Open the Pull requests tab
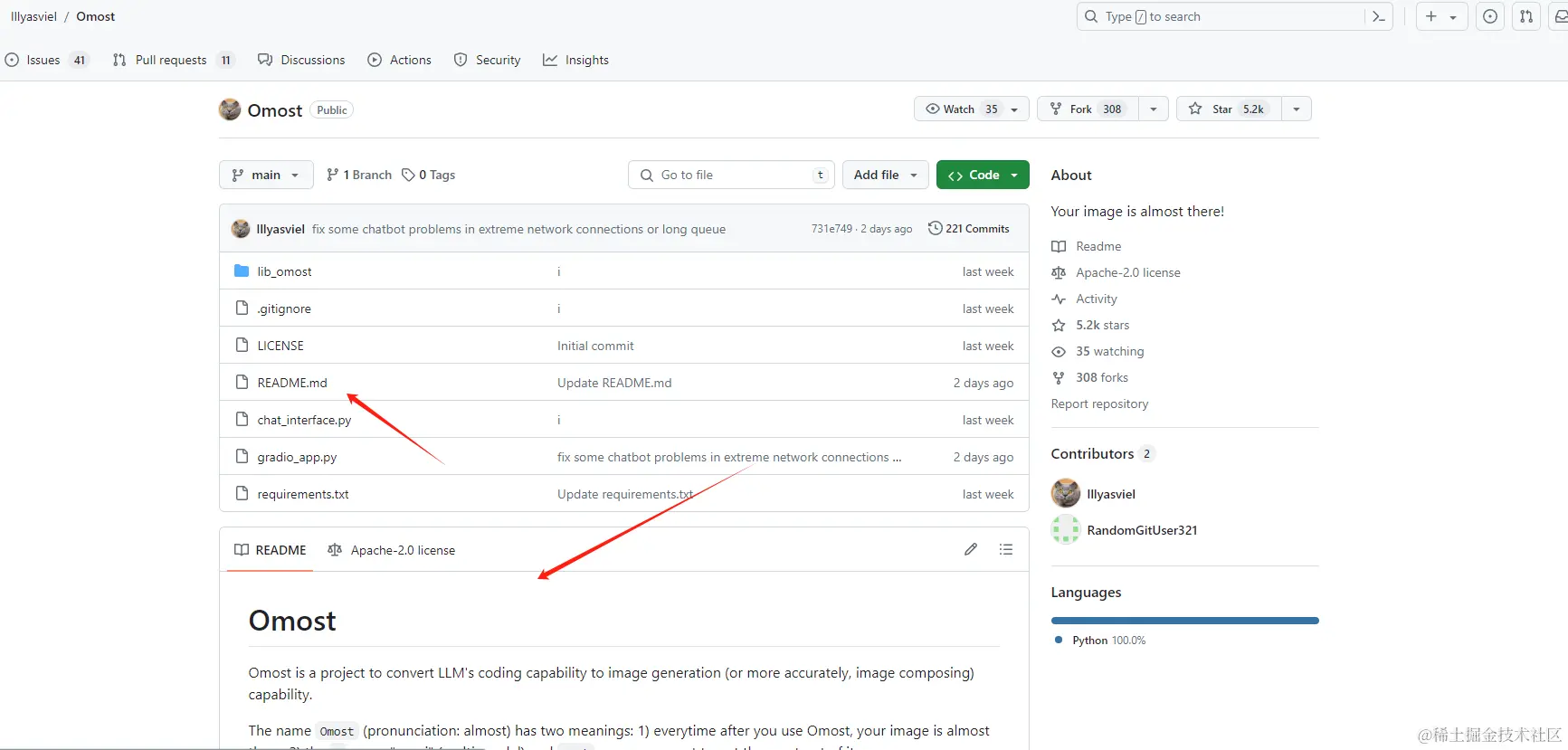The width and height of the screenshot is (1568, 750). point(174,60)
